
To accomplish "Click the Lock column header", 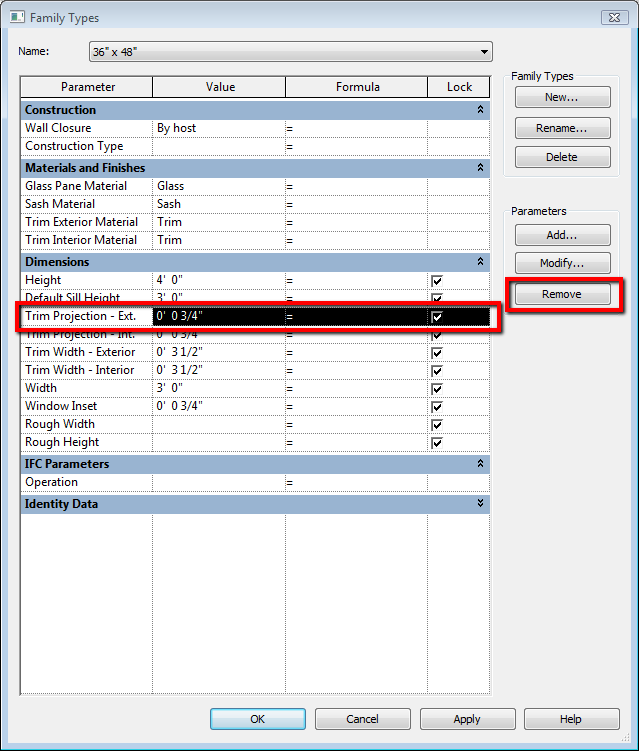I will tap(459, 87).
